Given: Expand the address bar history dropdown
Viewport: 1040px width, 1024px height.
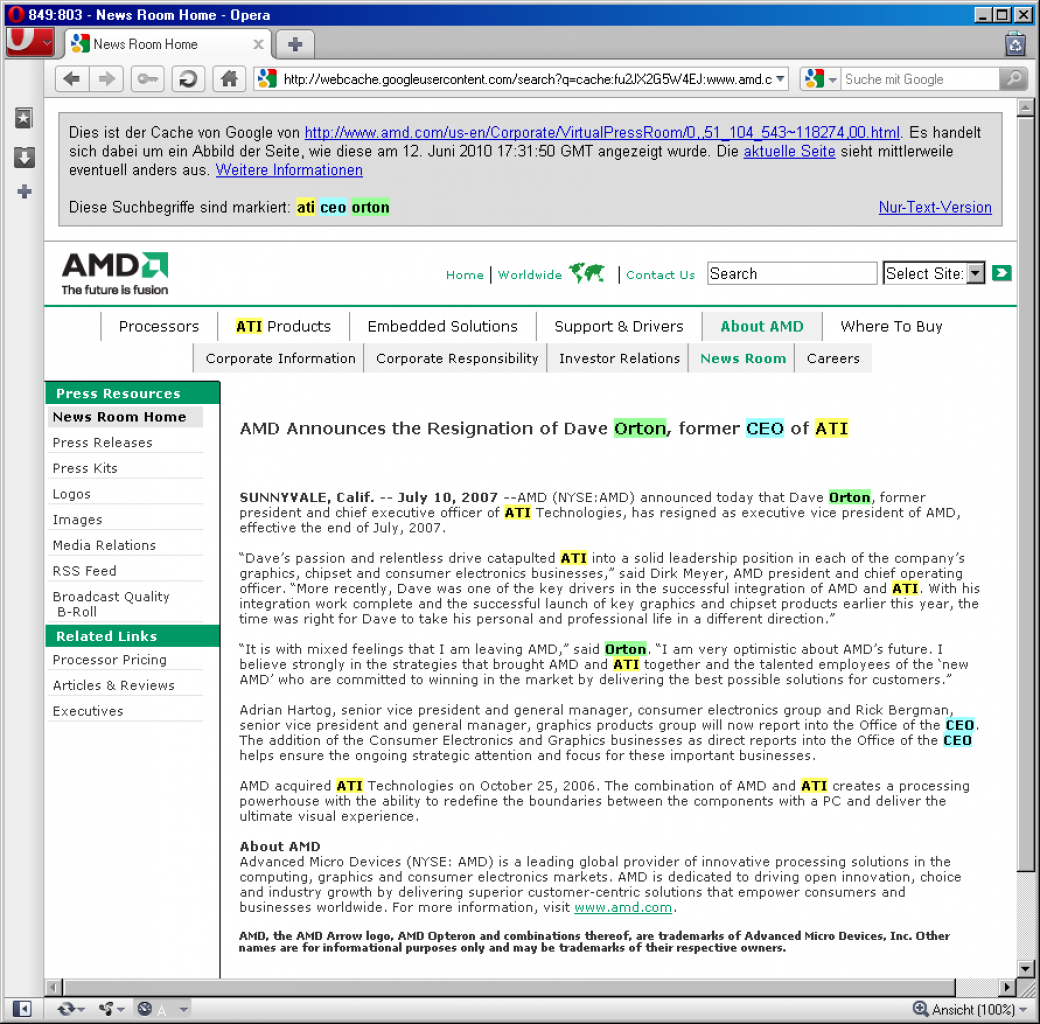Looking at the screenshot, I should 780,79.
